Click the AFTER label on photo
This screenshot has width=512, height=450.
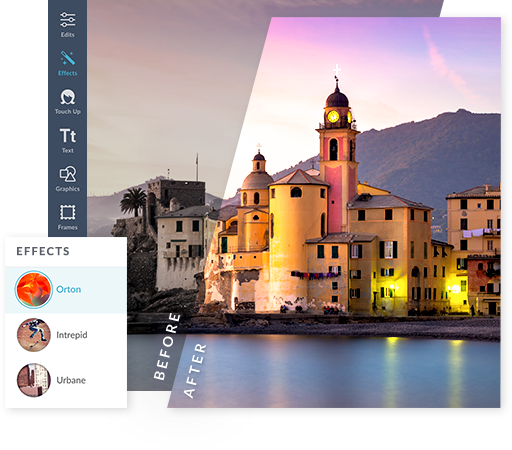pos(195,371)
